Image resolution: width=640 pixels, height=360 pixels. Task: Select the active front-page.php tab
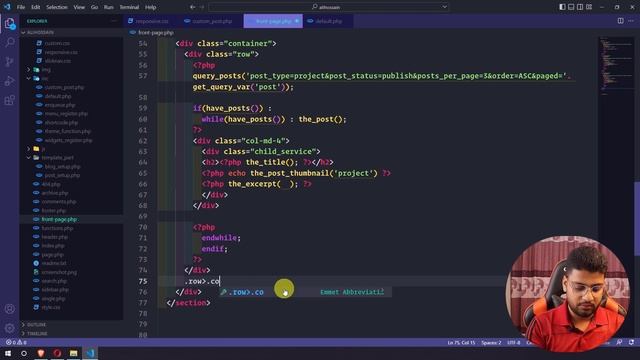tap(273, 21)
